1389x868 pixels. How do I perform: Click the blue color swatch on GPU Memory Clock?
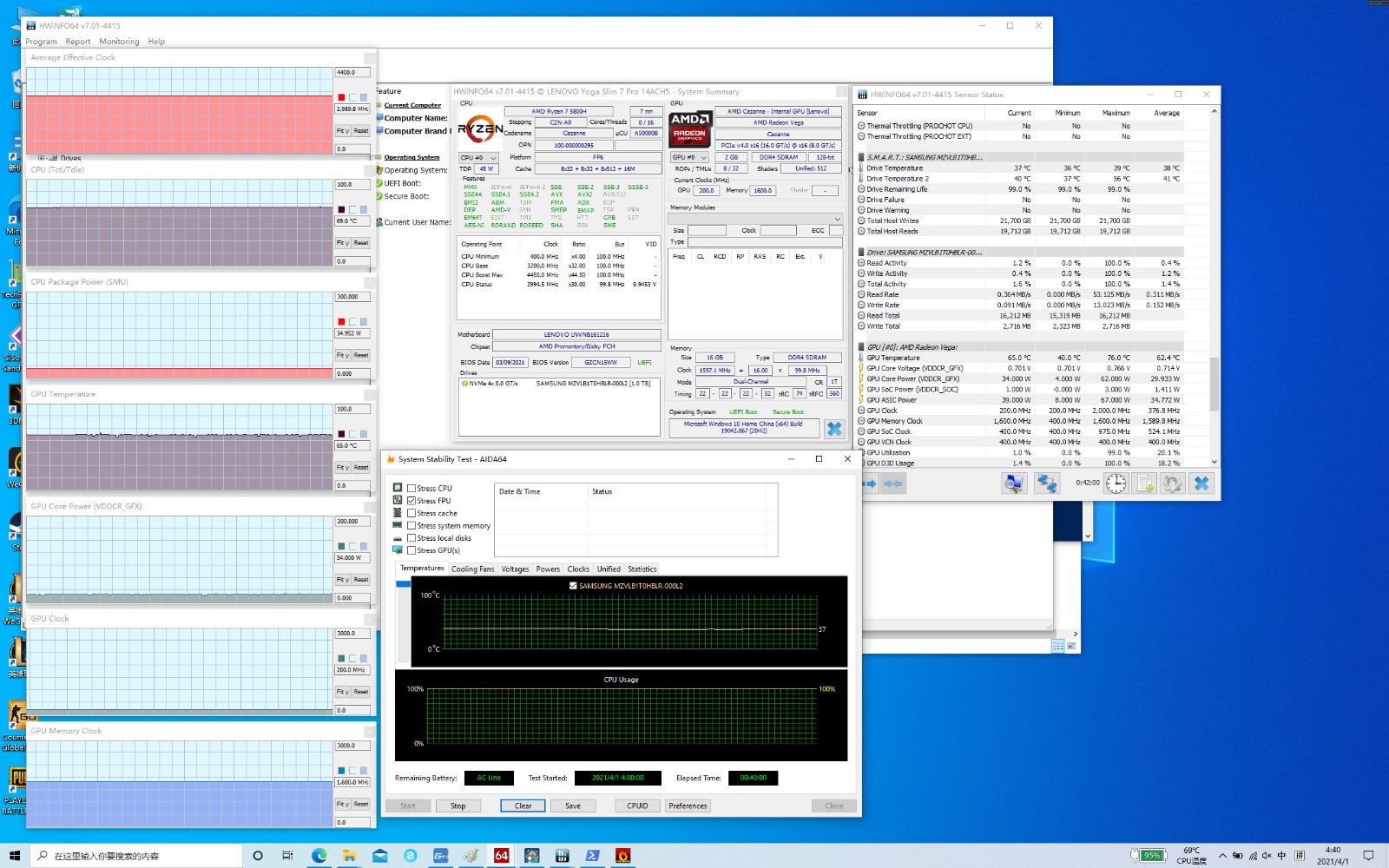click(341, 771)
